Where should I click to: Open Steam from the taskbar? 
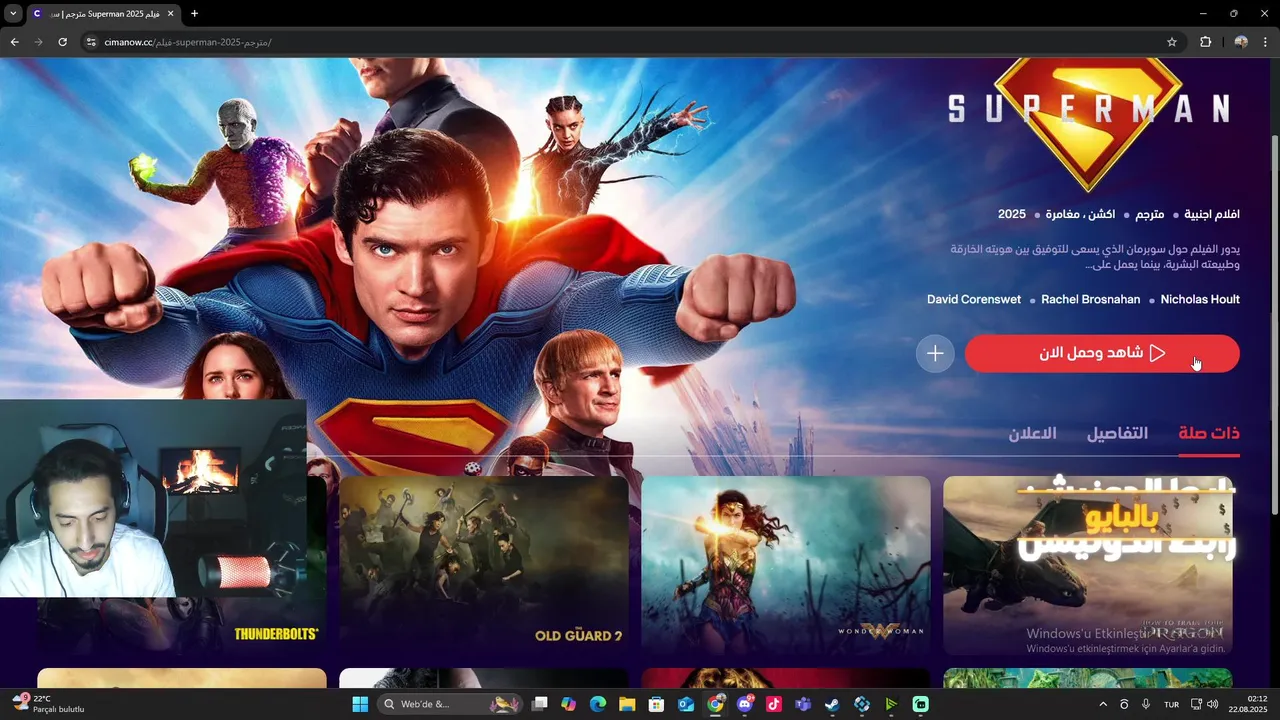pyautogui.click(x=832, y=704)
